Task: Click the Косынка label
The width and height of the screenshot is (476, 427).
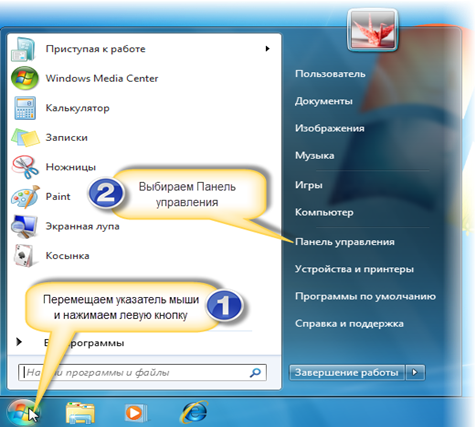Action: click(x=68, y=256)
